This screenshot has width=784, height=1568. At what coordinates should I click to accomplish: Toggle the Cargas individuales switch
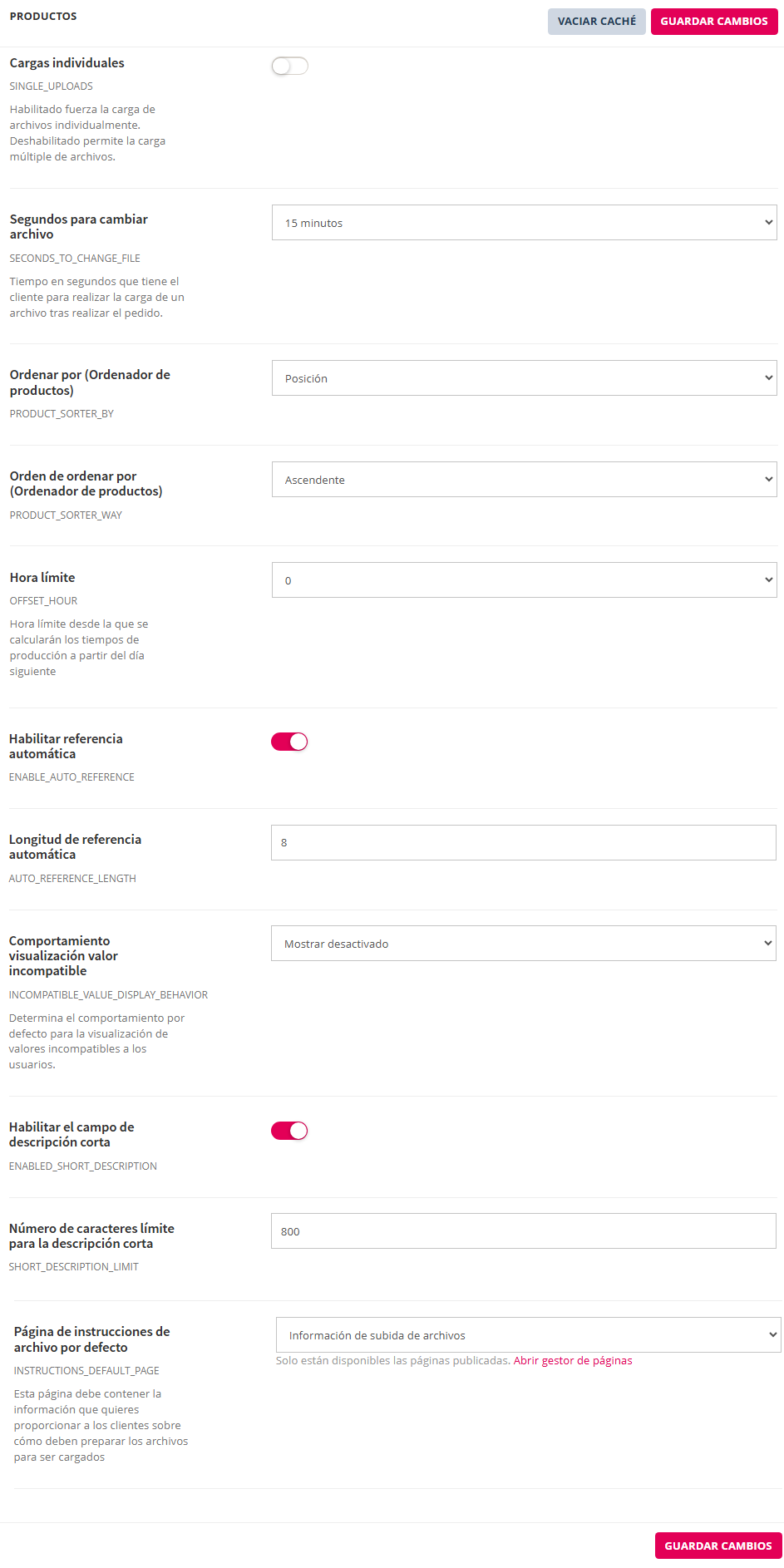(289, 66)
